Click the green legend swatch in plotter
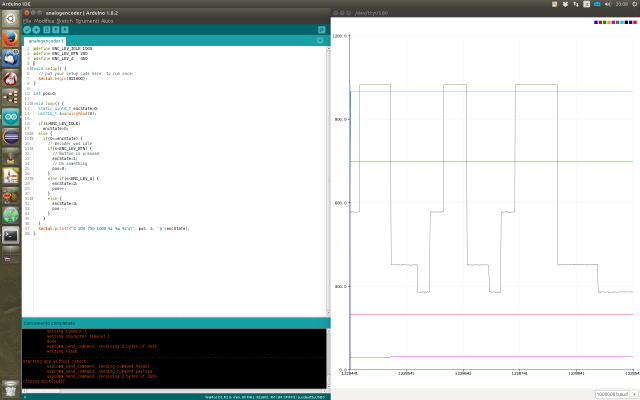Viewport: 640px width, 400px height. [605, 22]
